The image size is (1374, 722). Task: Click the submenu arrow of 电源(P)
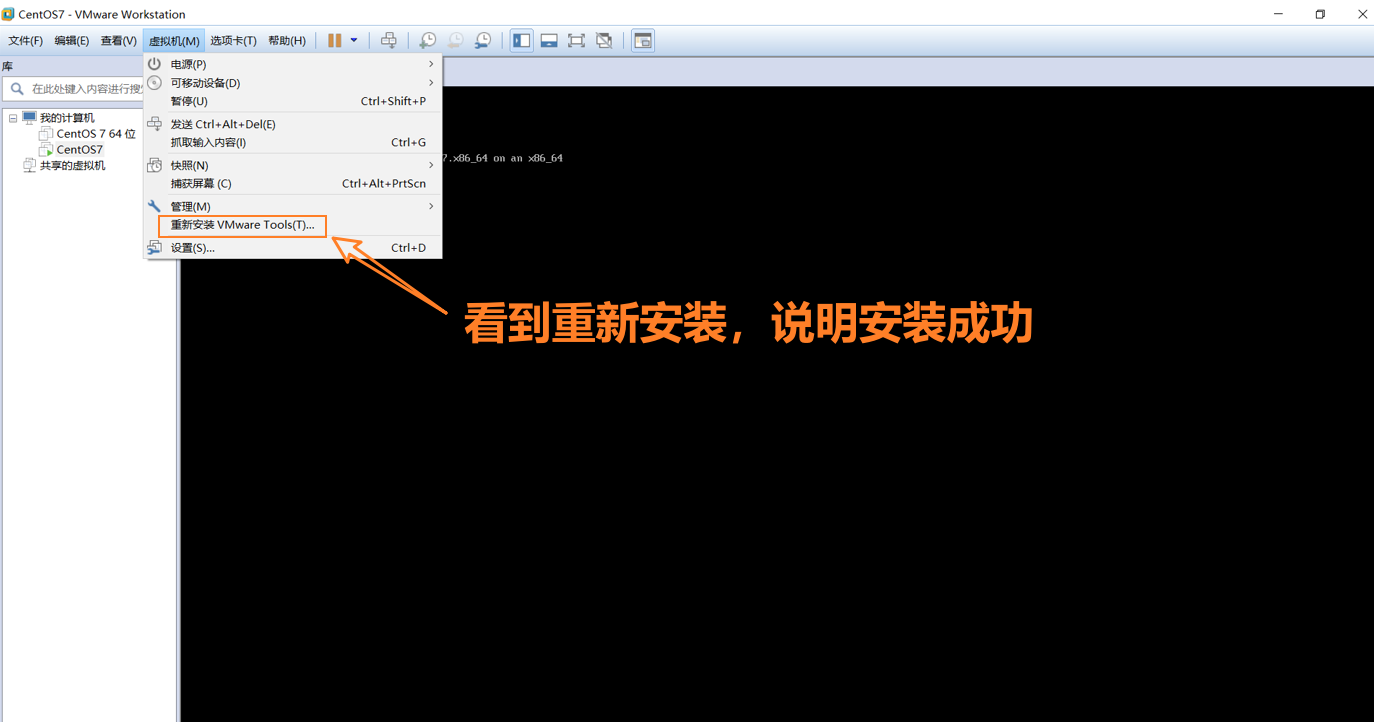[x=431, y=64]
